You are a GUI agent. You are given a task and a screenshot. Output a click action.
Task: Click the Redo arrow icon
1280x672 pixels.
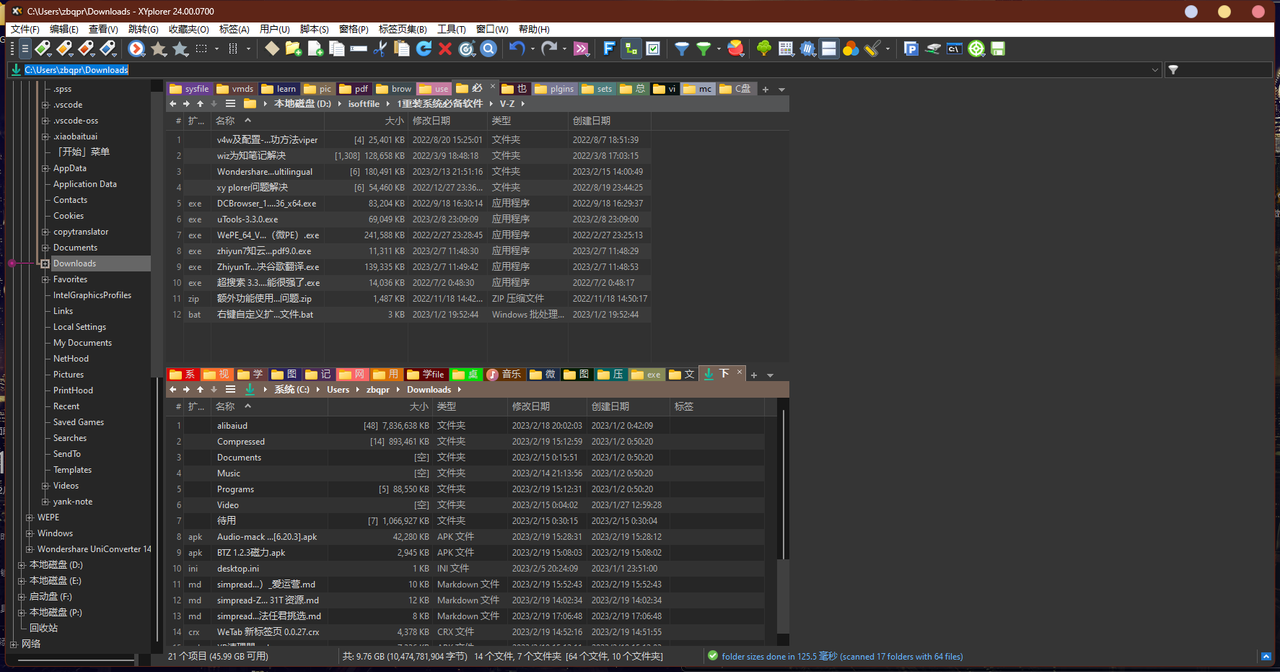point(548,48)
